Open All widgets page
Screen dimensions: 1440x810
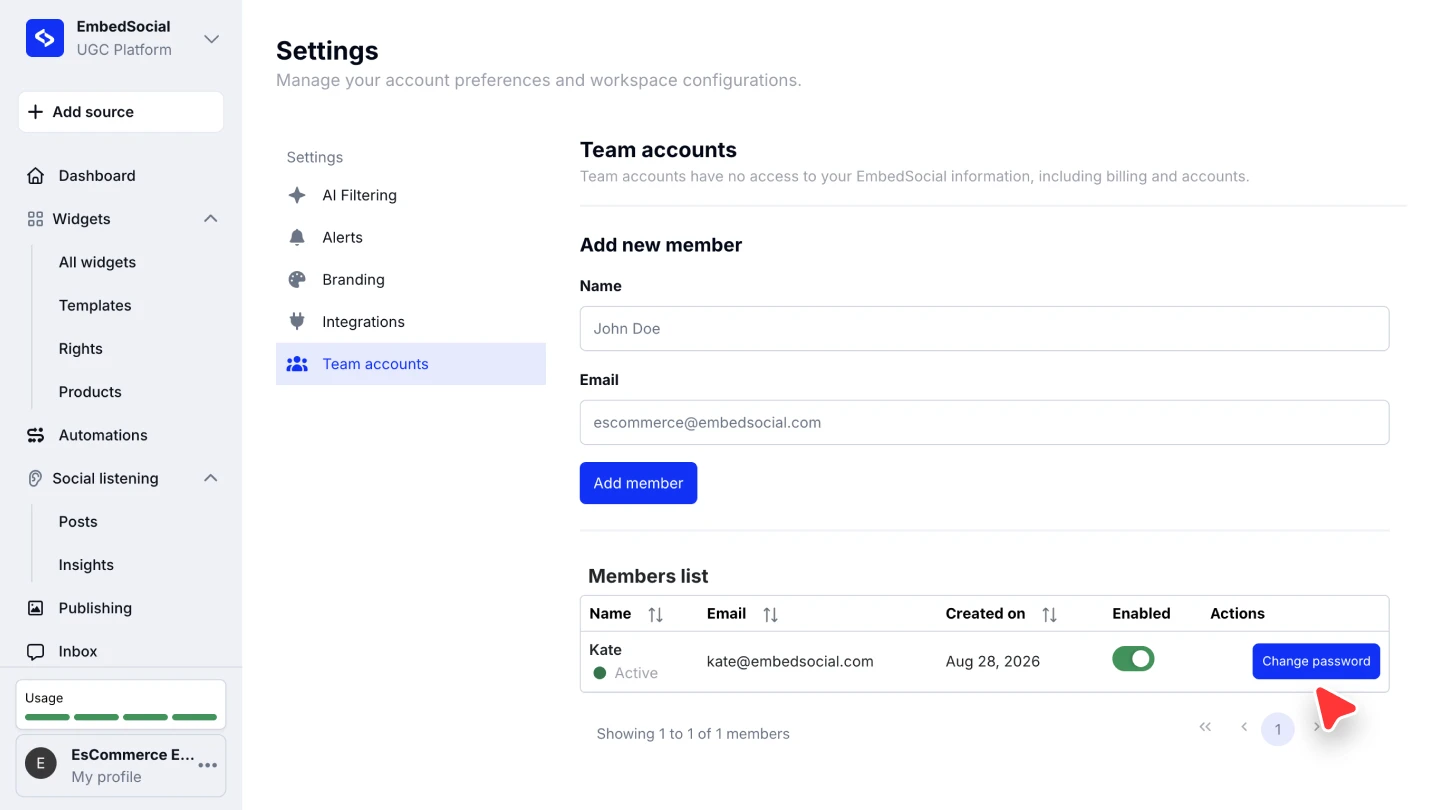[97, 262]
